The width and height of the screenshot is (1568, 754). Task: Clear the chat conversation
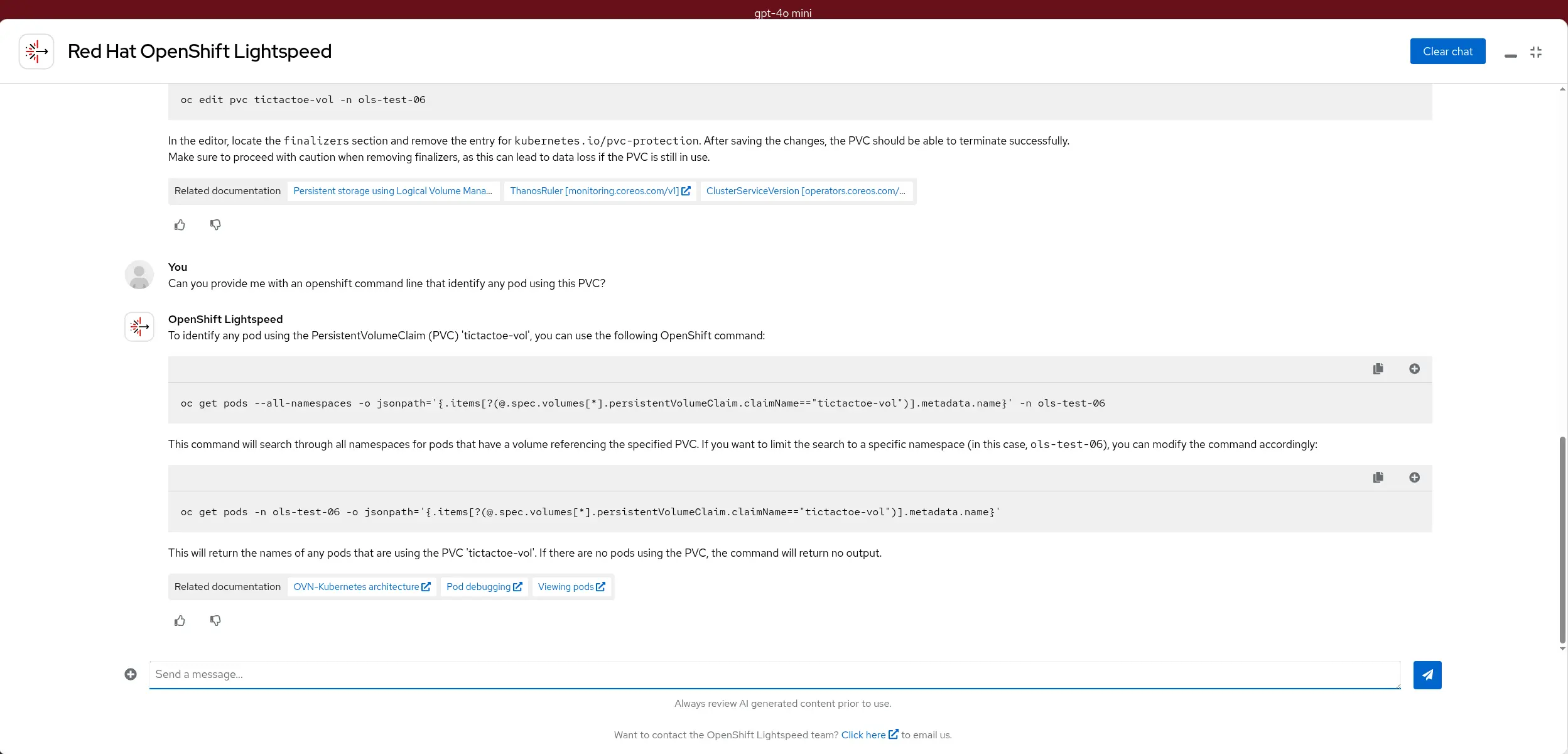pos(1447,52)
